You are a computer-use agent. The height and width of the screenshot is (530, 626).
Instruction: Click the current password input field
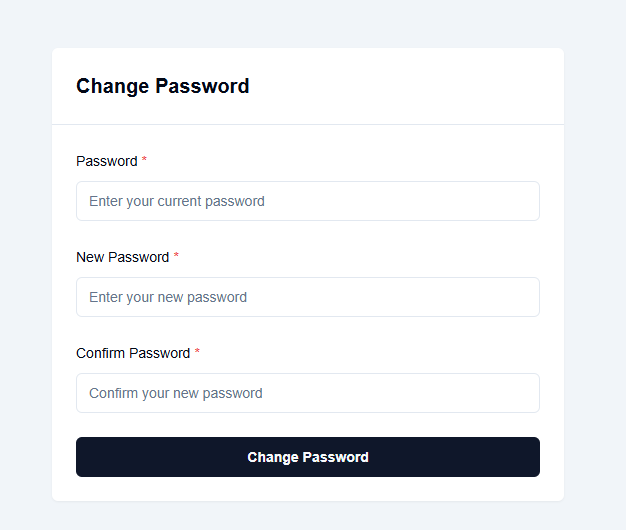[400, 201]
